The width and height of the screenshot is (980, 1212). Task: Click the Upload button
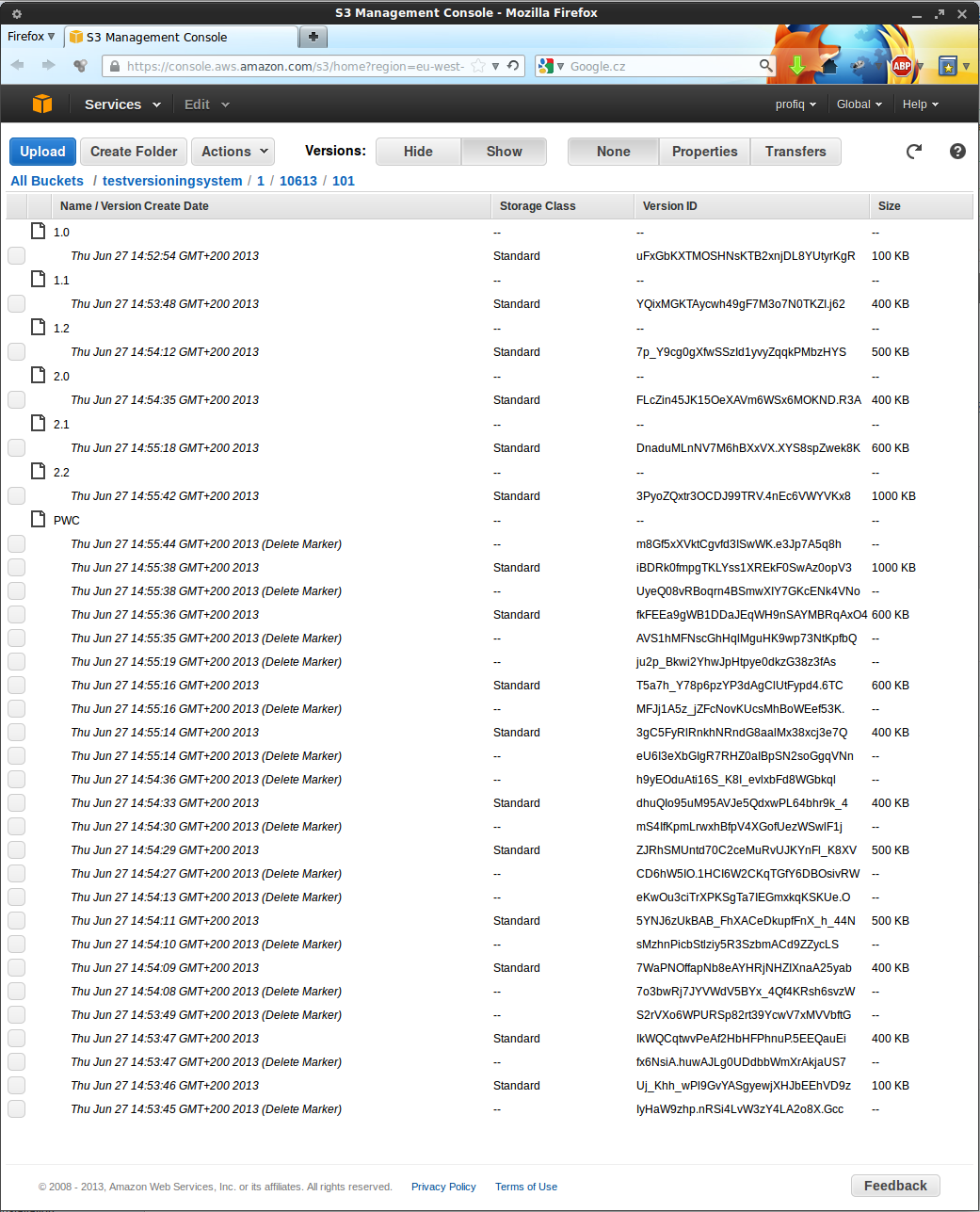(x=42, y=152)
